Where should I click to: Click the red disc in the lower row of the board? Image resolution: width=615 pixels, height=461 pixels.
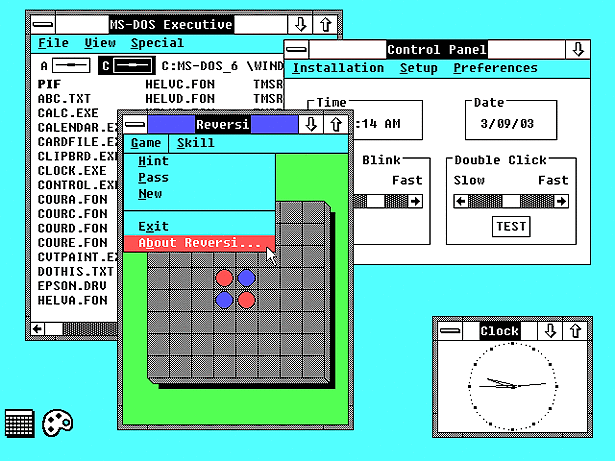[x=247, y=300]
